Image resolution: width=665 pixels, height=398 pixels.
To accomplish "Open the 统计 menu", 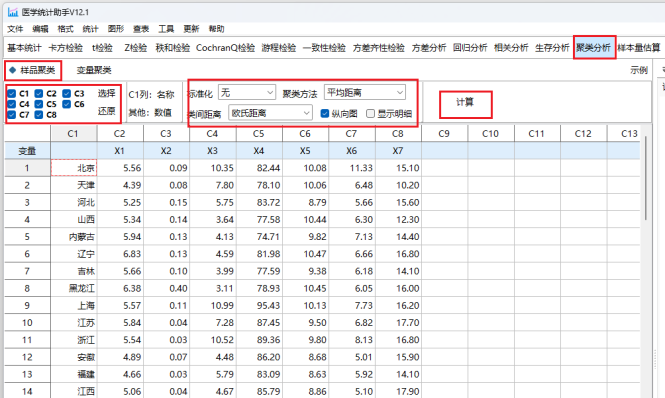I will point(90,29).
